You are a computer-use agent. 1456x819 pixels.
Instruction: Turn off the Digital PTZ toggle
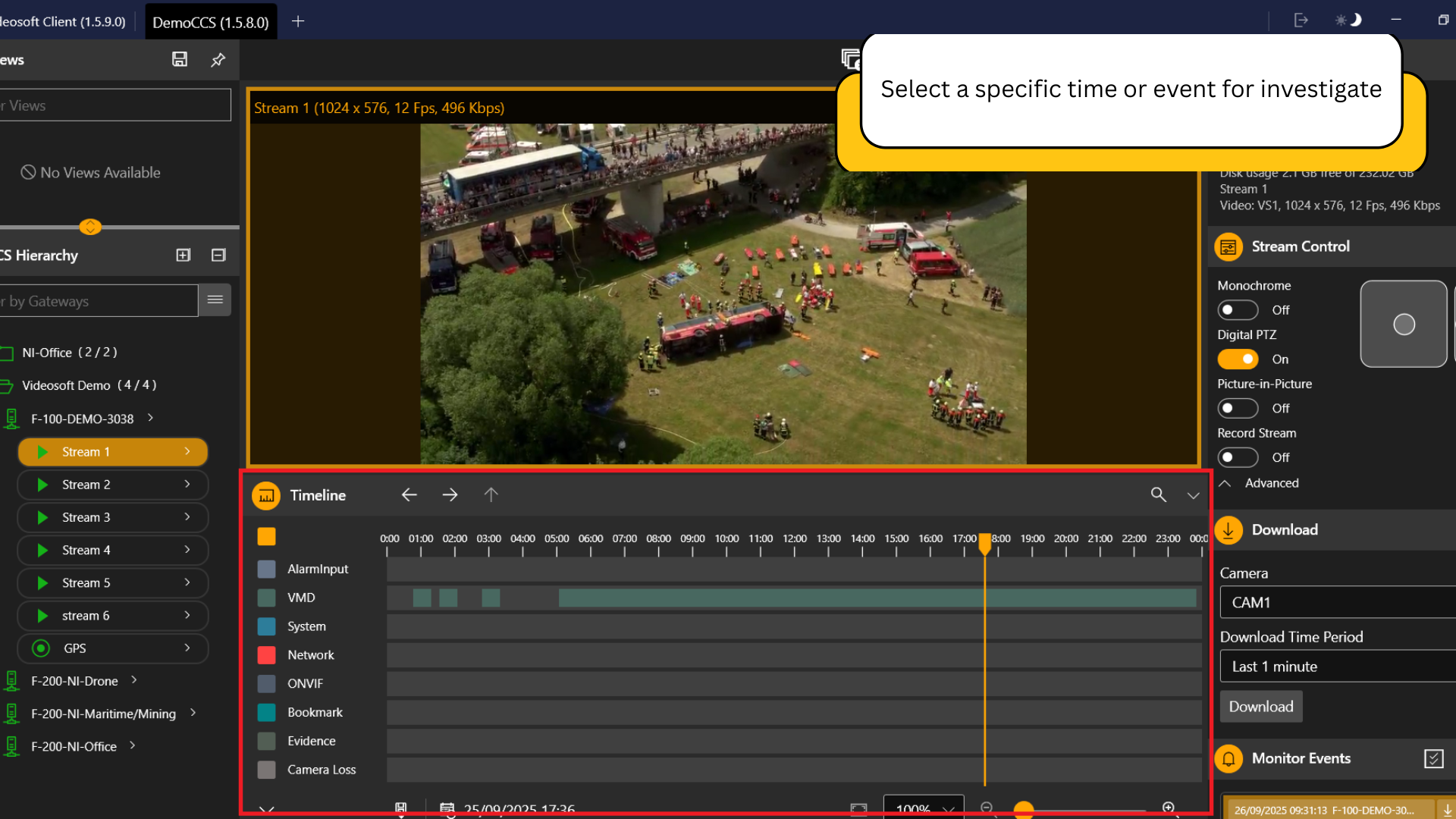(1238, 359)
